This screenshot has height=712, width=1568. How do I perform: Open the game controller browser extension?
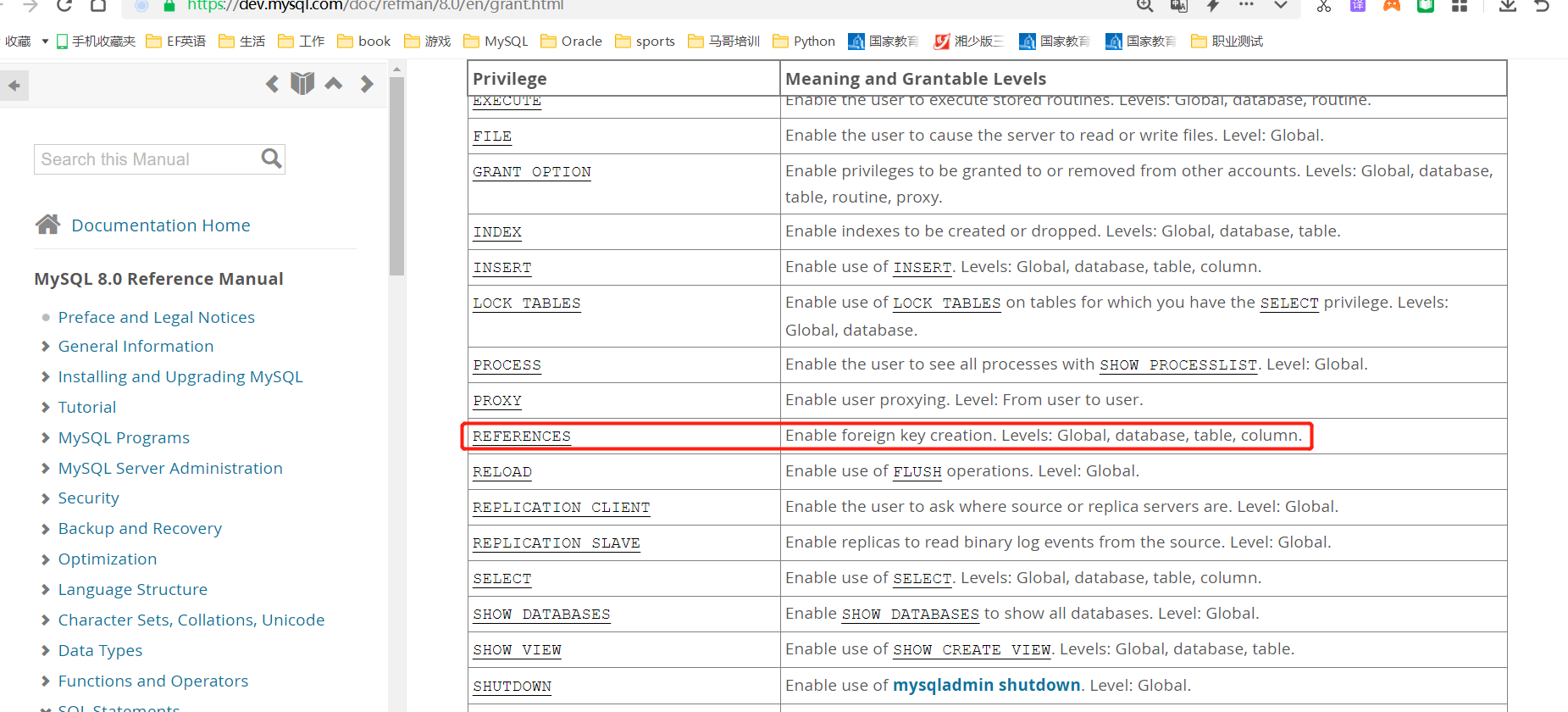point(1392,5)
